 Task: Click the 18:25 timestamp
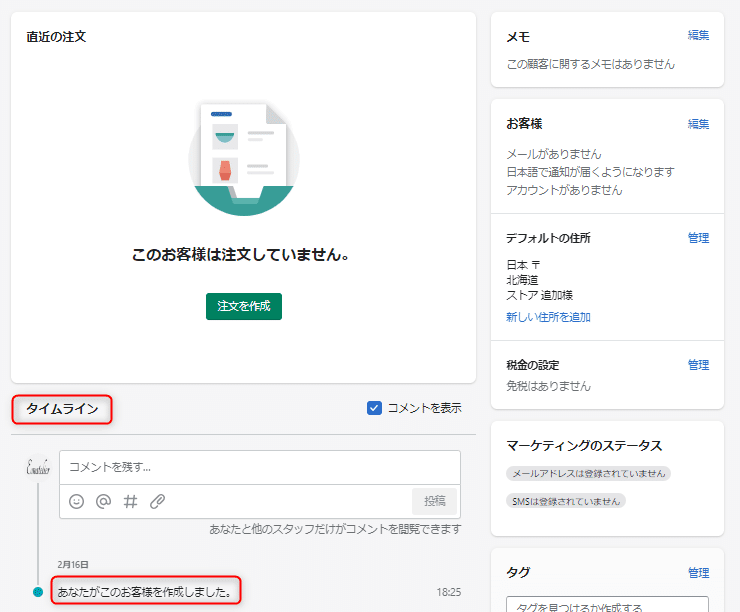[448, 592]
